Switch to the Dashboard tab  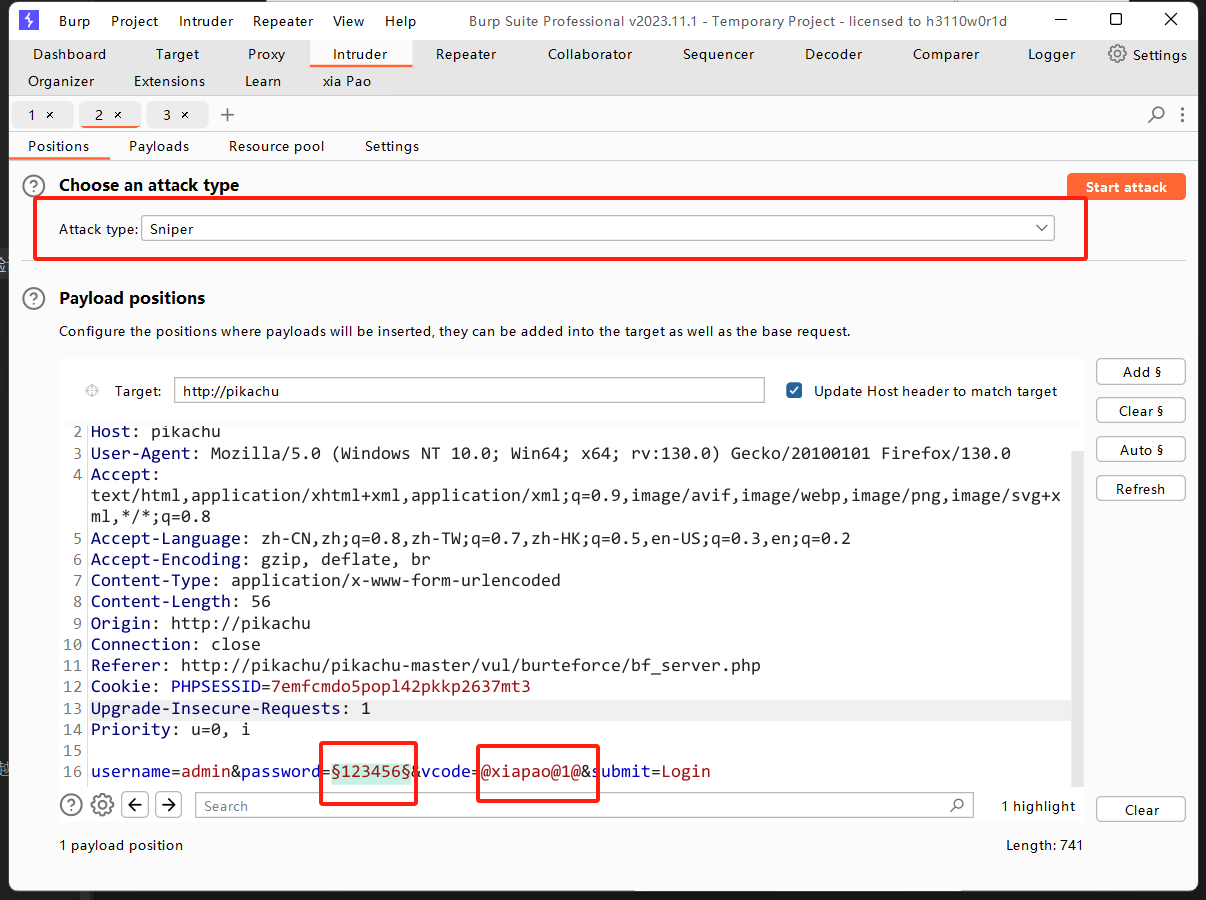coord(69,54)
